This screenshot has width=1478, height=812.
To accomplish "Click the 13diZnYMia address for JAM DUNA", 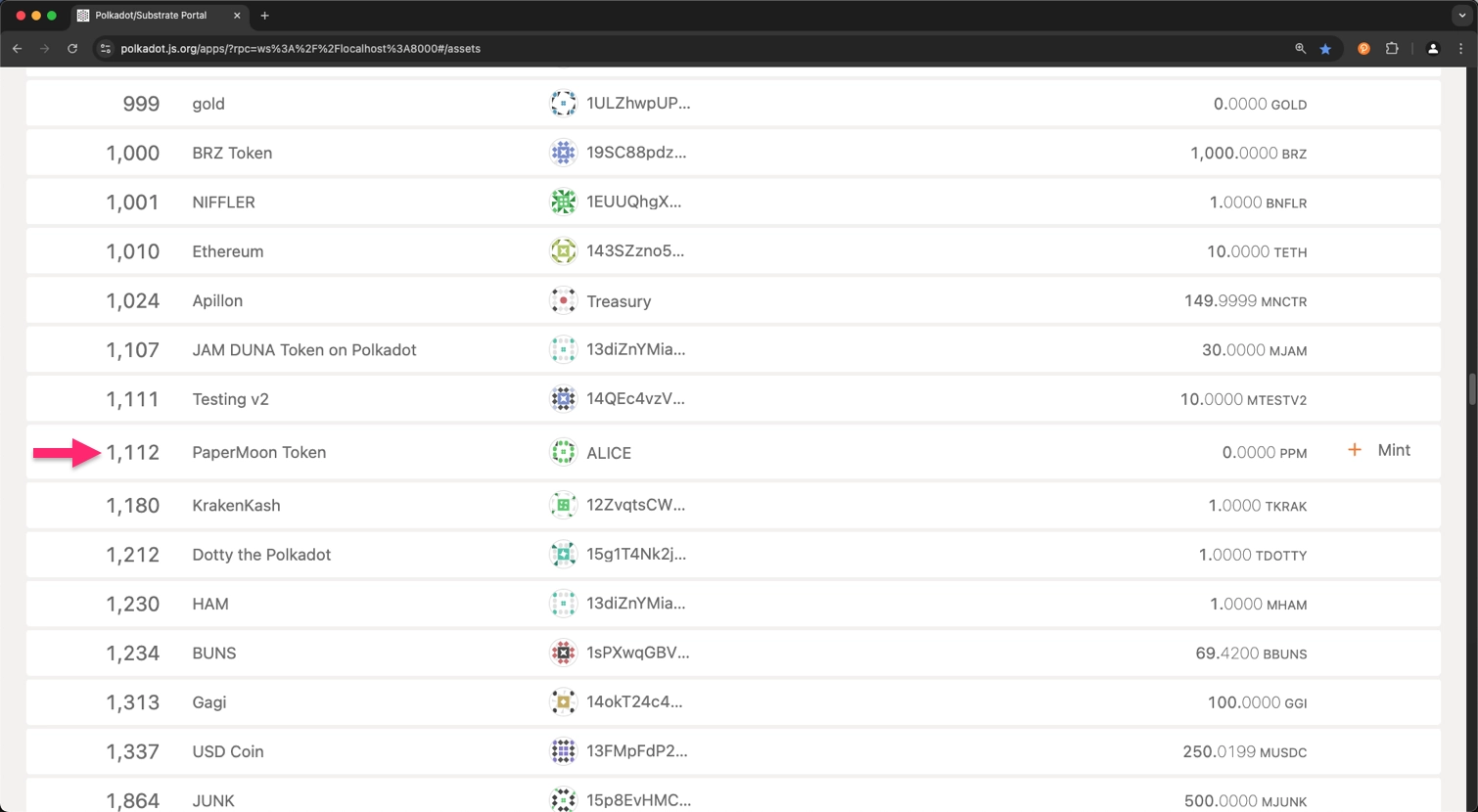I will pos(635,350).
